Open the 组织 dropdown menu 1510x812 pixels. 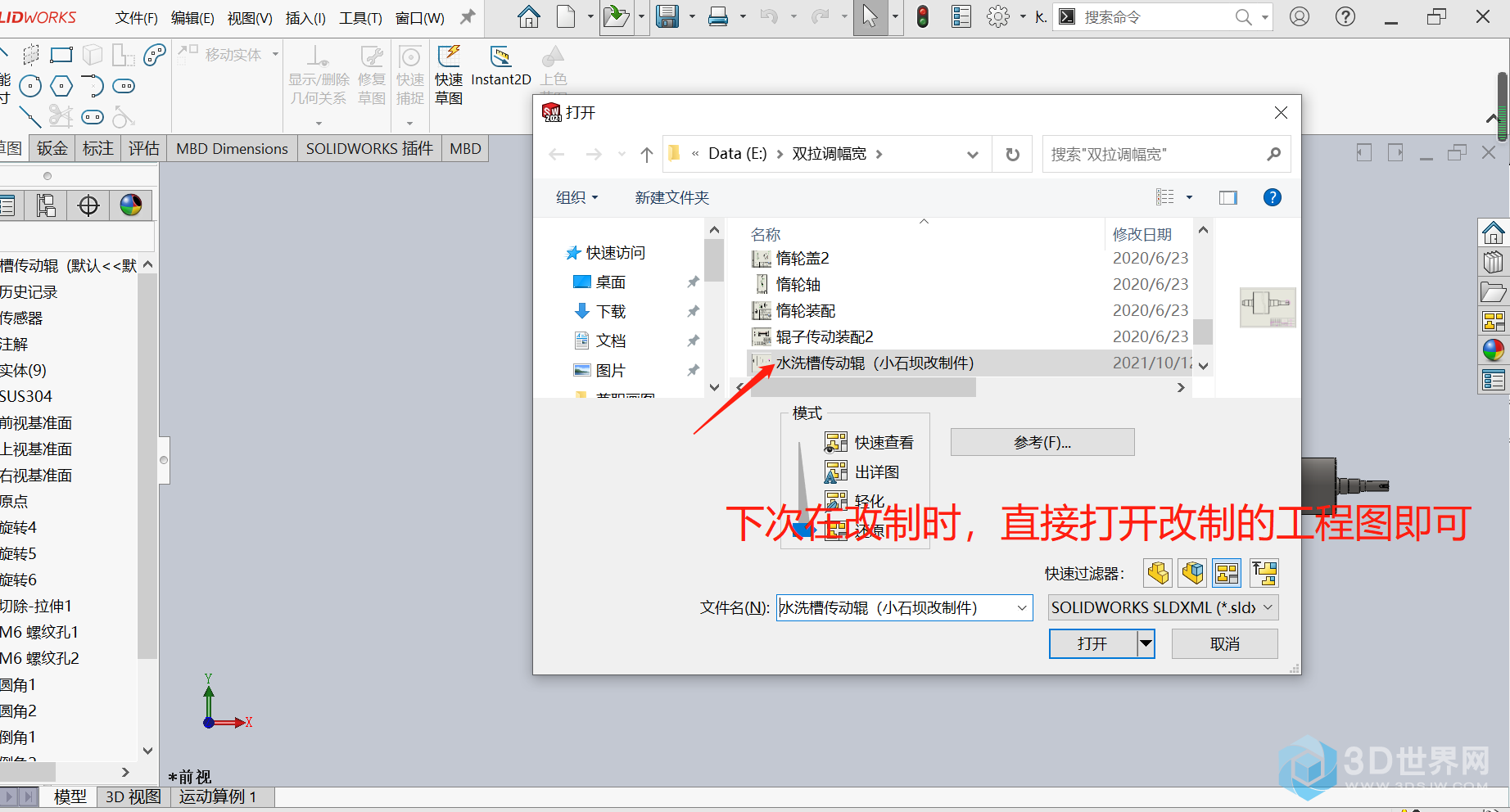click(577, 197)
